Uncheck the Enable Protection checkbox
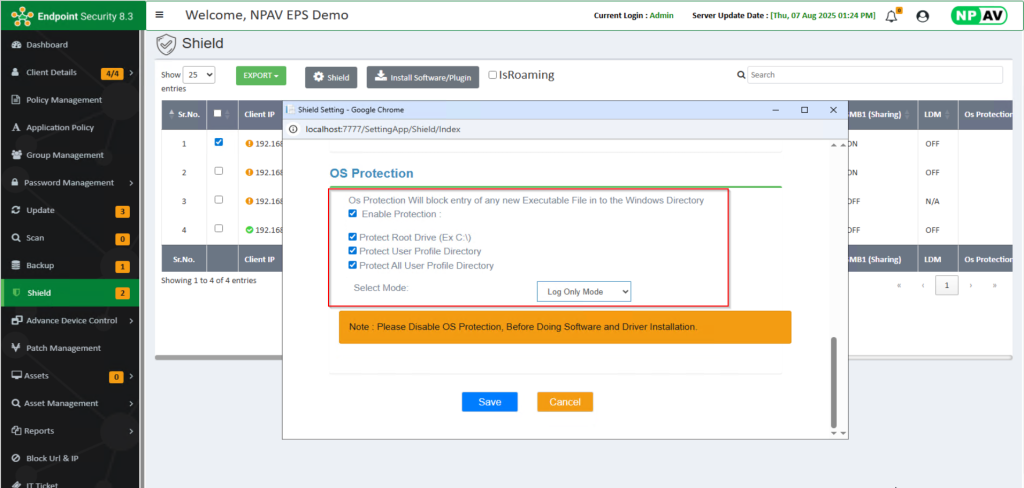The image size is (1024, 488). pos(352,214)
